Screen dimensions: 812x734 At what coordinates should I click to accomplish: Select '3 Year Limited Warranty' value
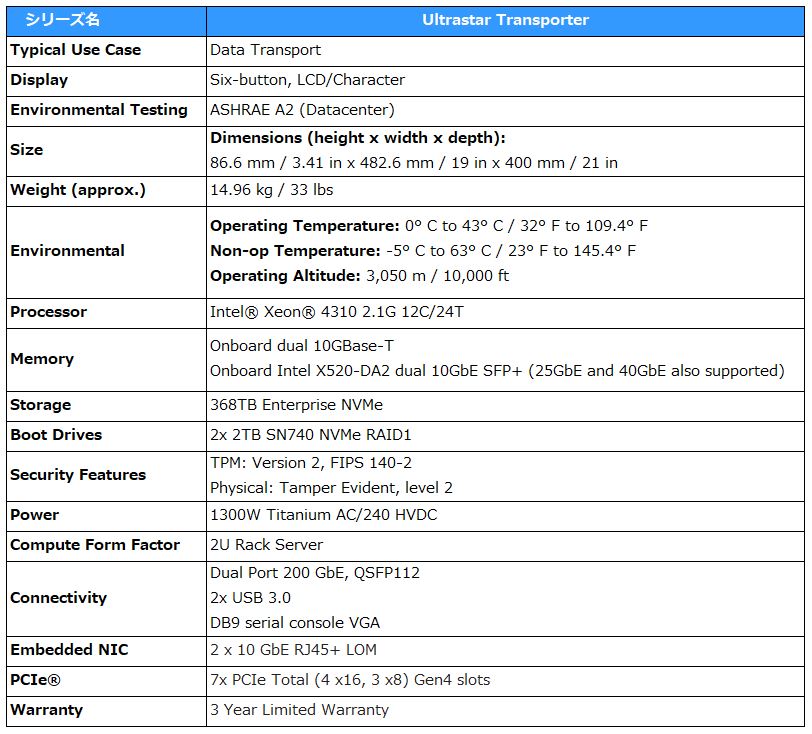coord(299,710)
